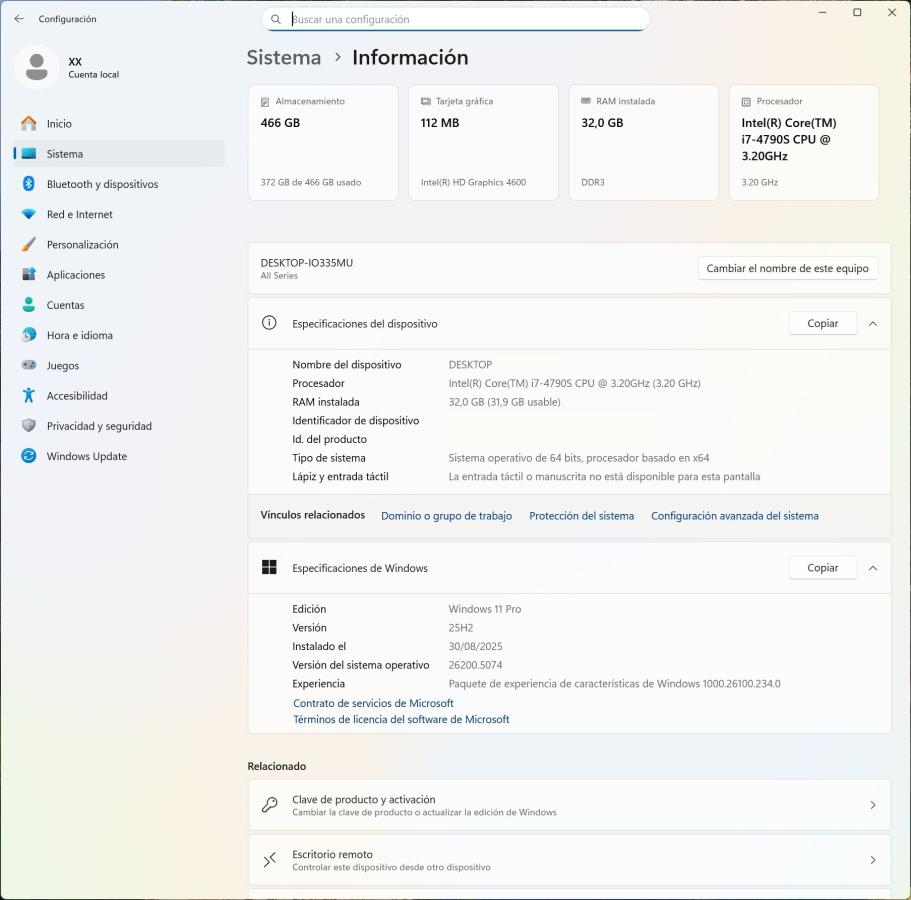Select the Accesibilidad person icon
The image size is (911, 900).
[29, 396]
